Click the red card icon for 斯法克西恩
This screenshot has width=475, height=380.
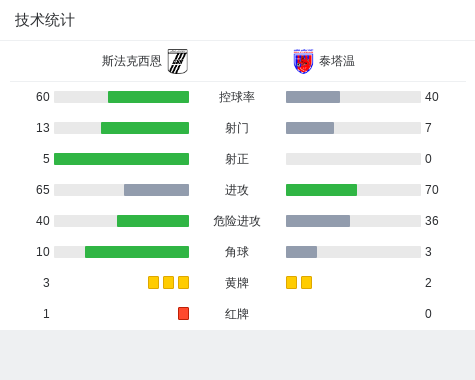(183, 313)
